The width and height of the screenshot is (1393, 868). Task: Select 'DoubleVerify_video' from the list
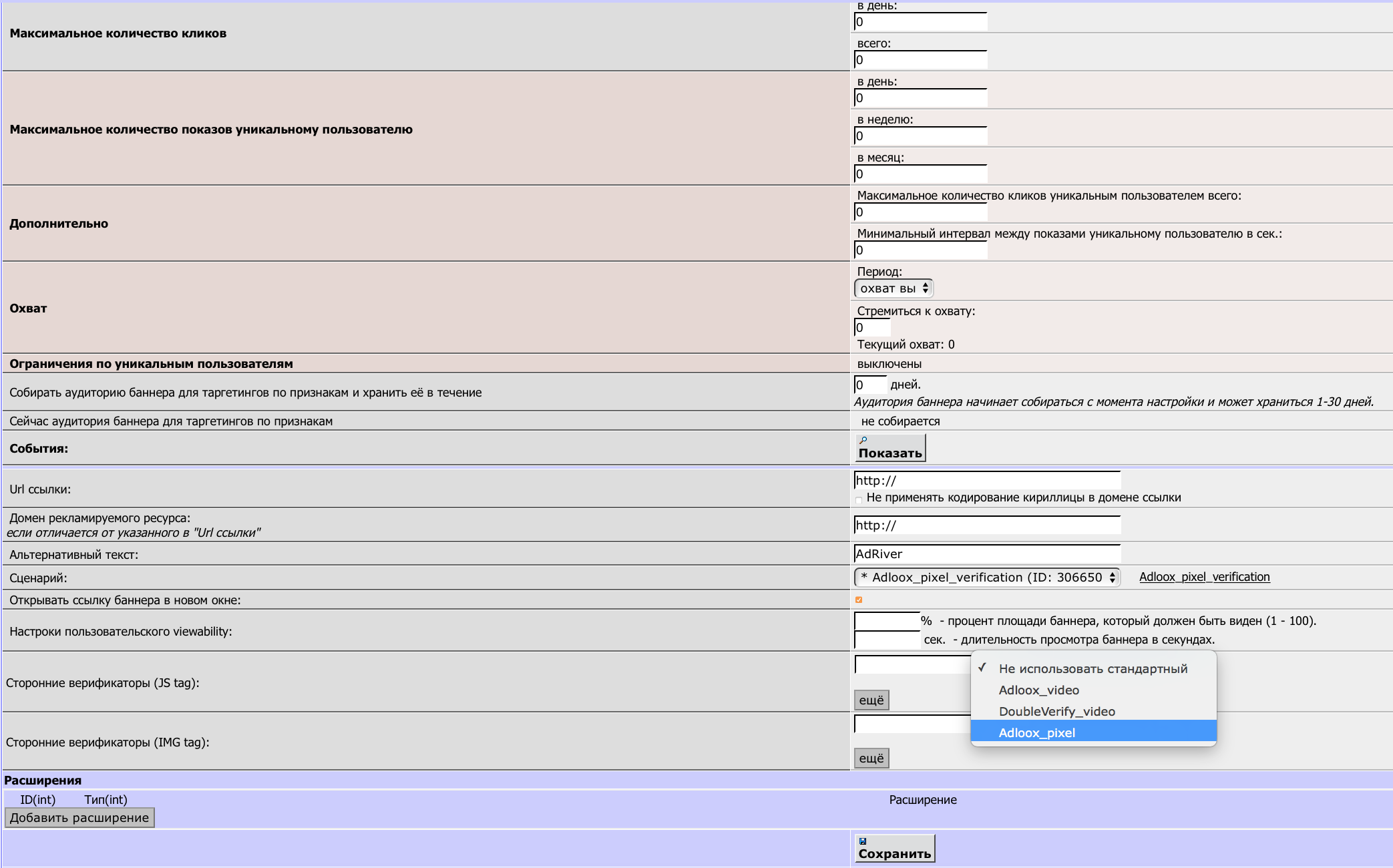(x=1093, y=711)
